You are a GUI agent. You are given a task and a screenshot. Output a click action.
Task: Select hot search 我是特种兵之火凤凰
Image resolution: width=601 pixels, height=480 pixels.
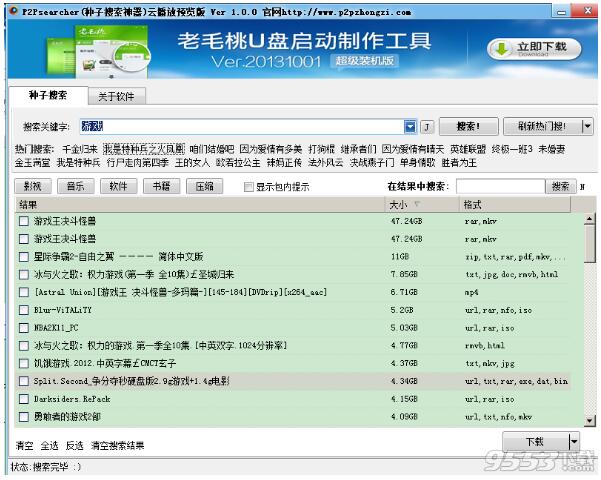(x=143, y=149)
